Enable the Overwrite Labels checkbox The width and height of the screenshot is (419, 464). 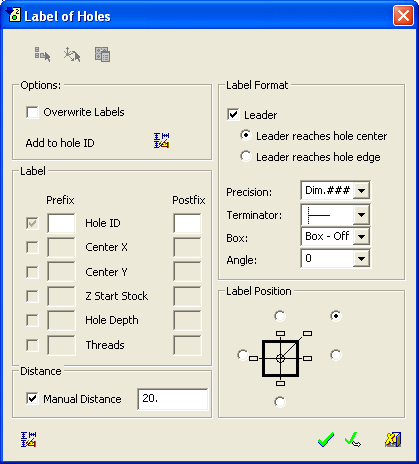32,112
